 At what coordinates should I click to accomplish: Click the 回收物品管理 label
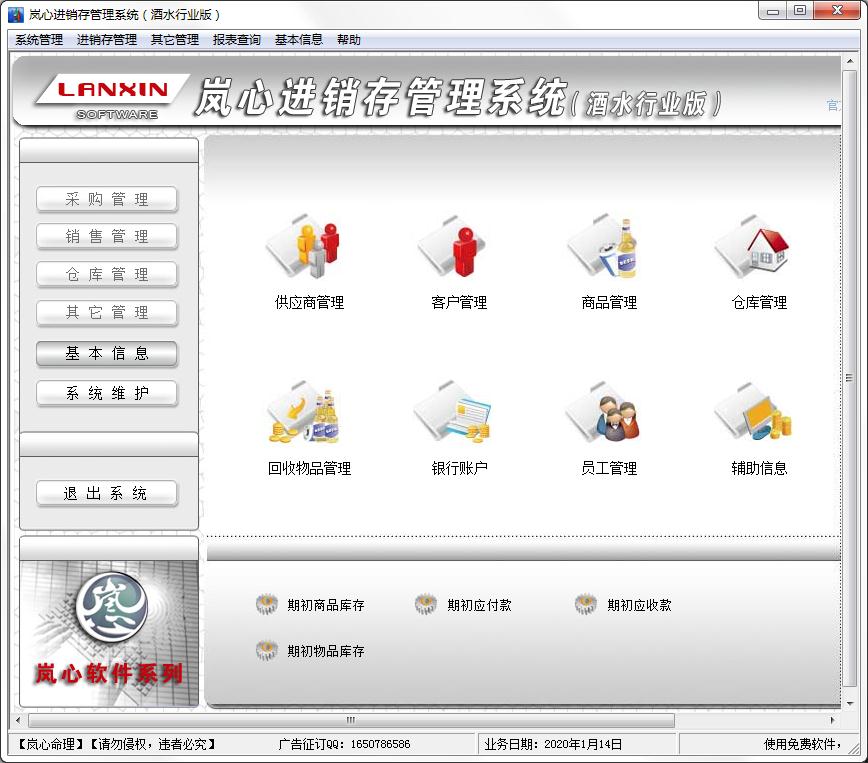pyautogui.click(x=309, y=468)
